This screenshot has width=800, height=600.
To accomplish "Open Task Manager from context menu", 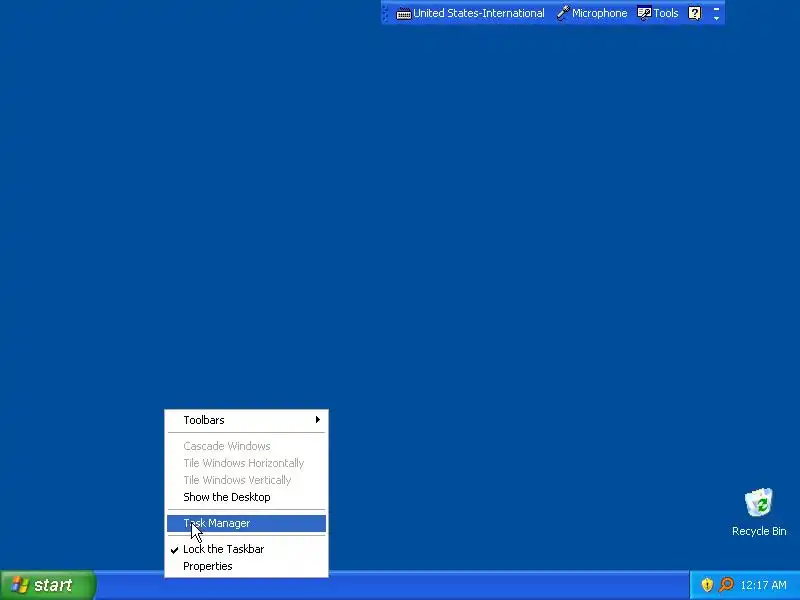I will click(x=246, y=523).
